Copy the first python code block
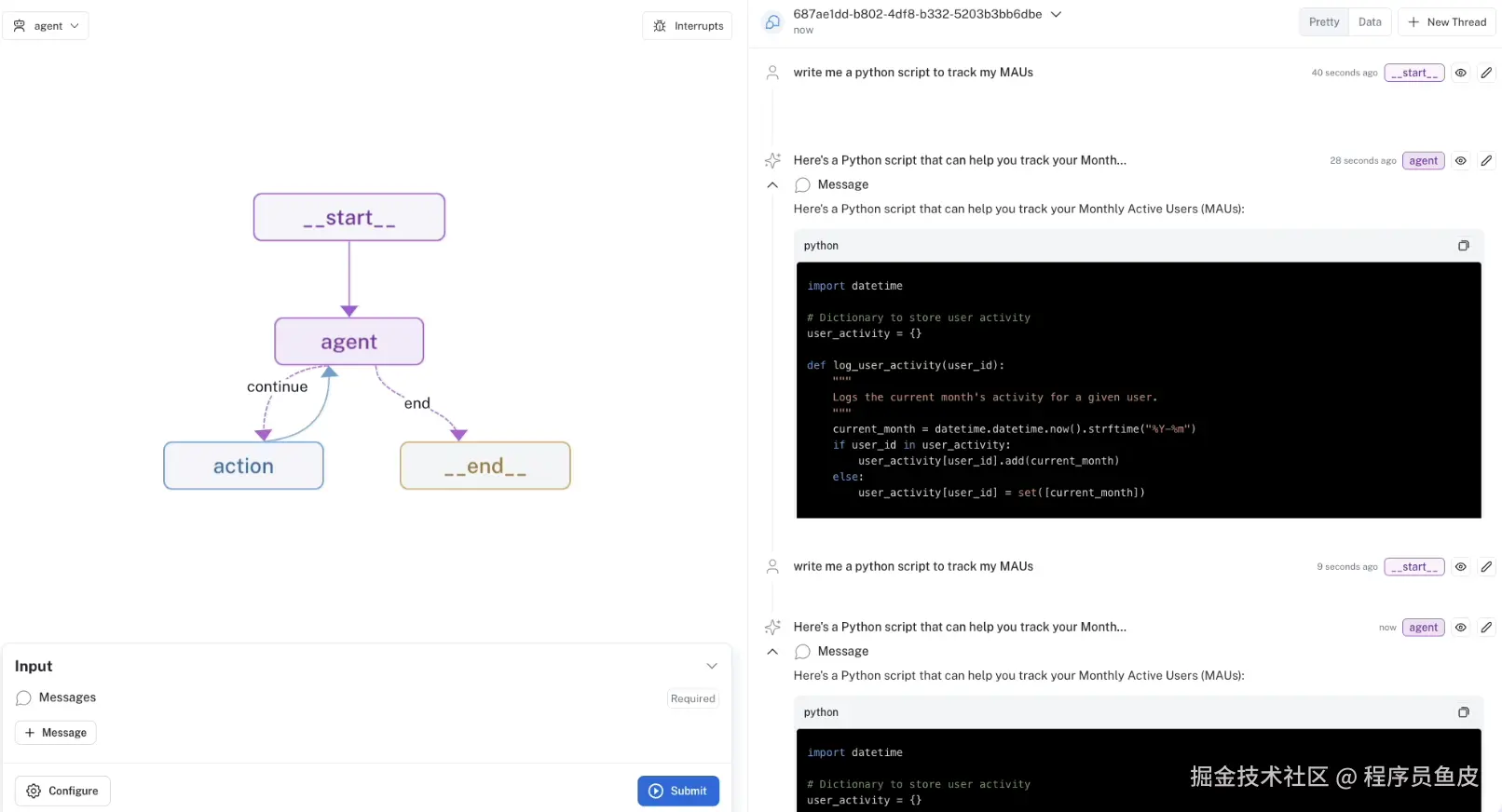 click(x=1463, y=246)
